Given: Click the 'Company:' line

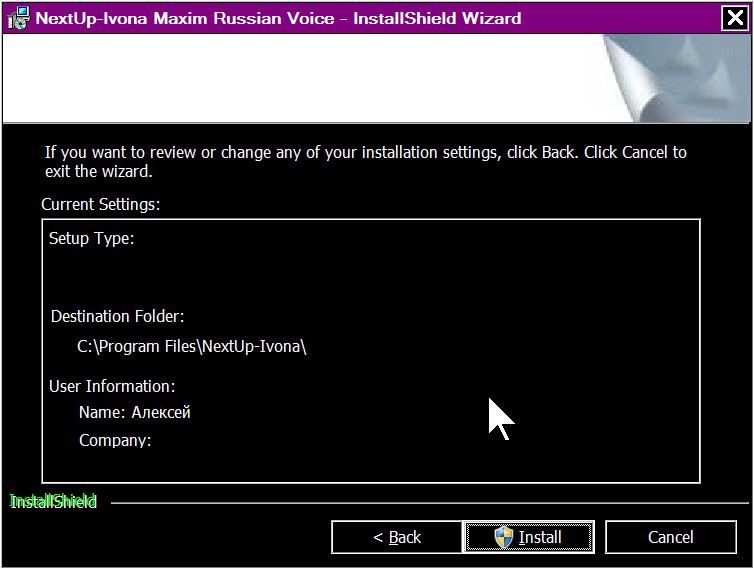Looking at the screenshot, I should pos(115,441).
